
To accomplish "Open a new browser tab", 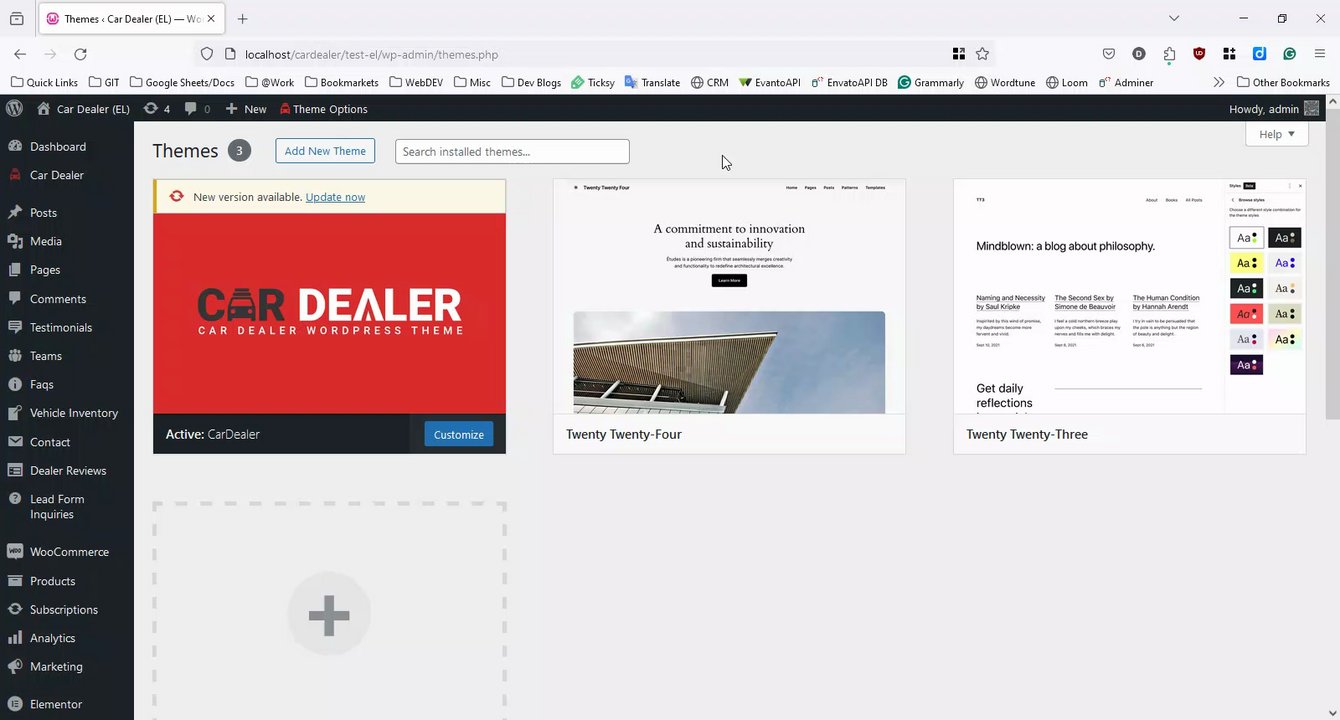I will 242,18.
